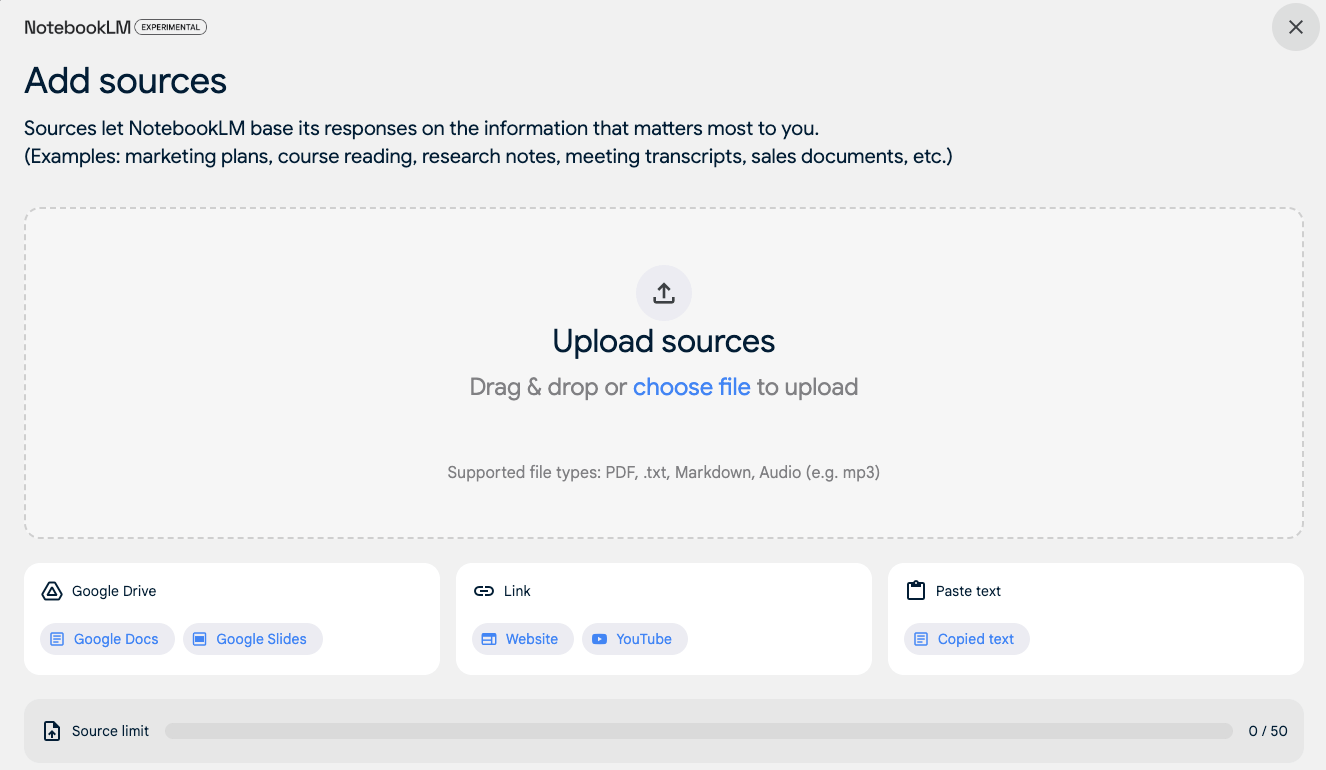Click the Paste text clipboard icon

(916, 591)
